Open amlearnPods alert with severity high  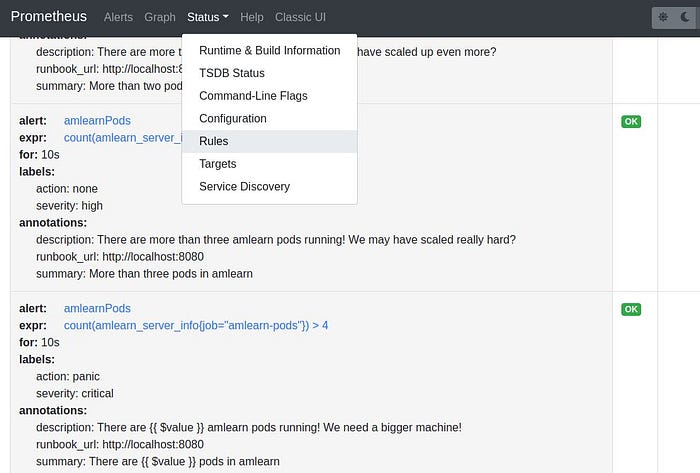[x=97, y=120]
